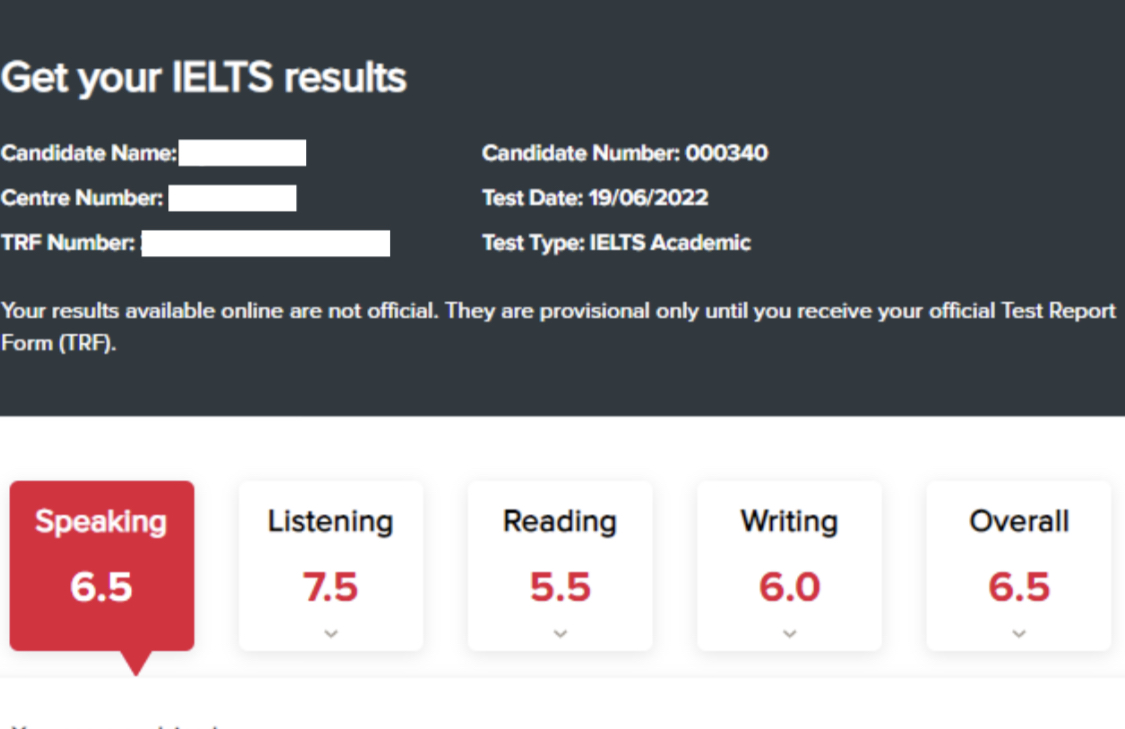Image resolution: width=1125 pixels, height=729 pixels.
Task: Open the Overall score card
Action: pyautogui.click(x=1019, y=565)
